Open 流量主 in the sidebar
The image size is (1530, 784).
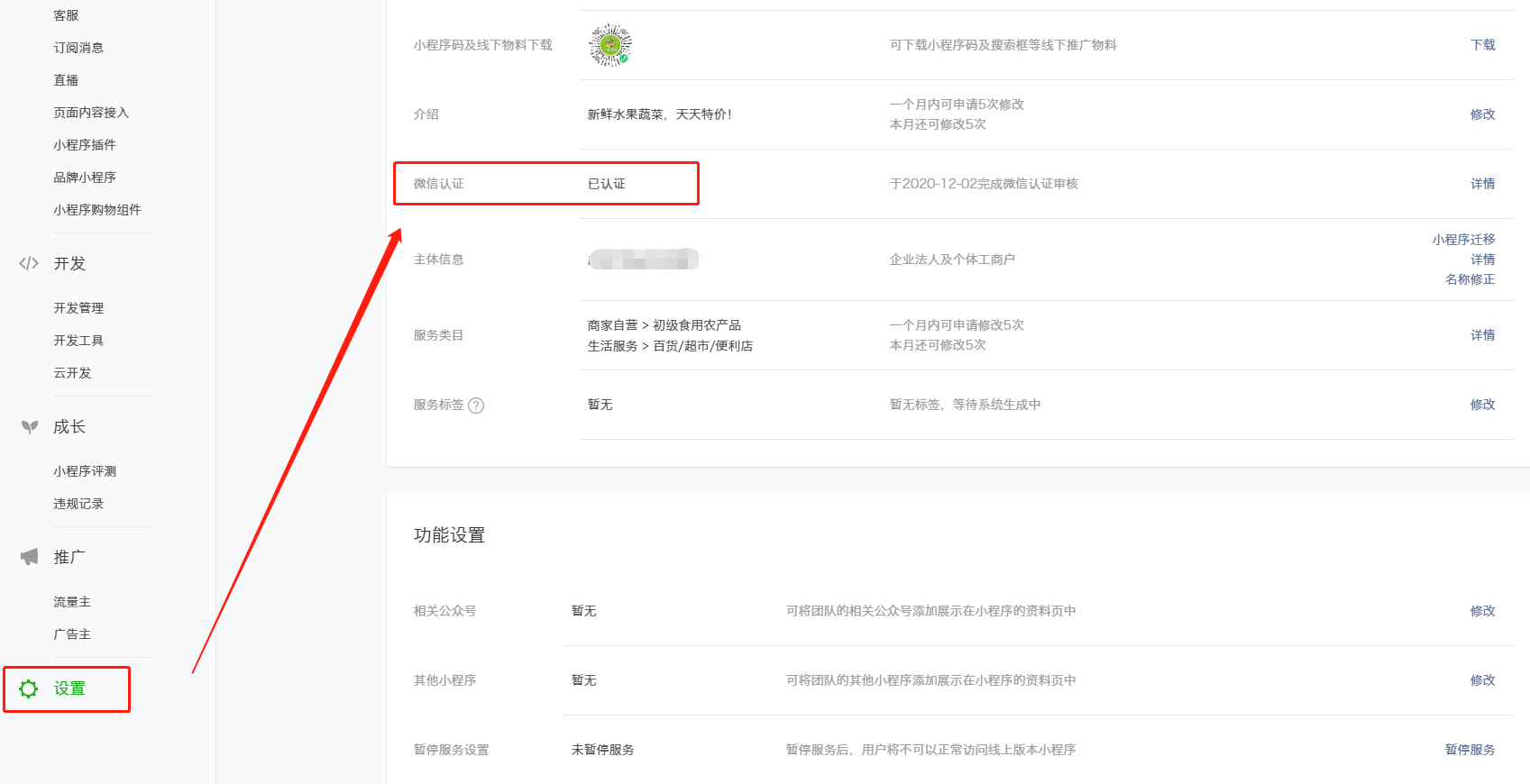(x=72, y=602)
